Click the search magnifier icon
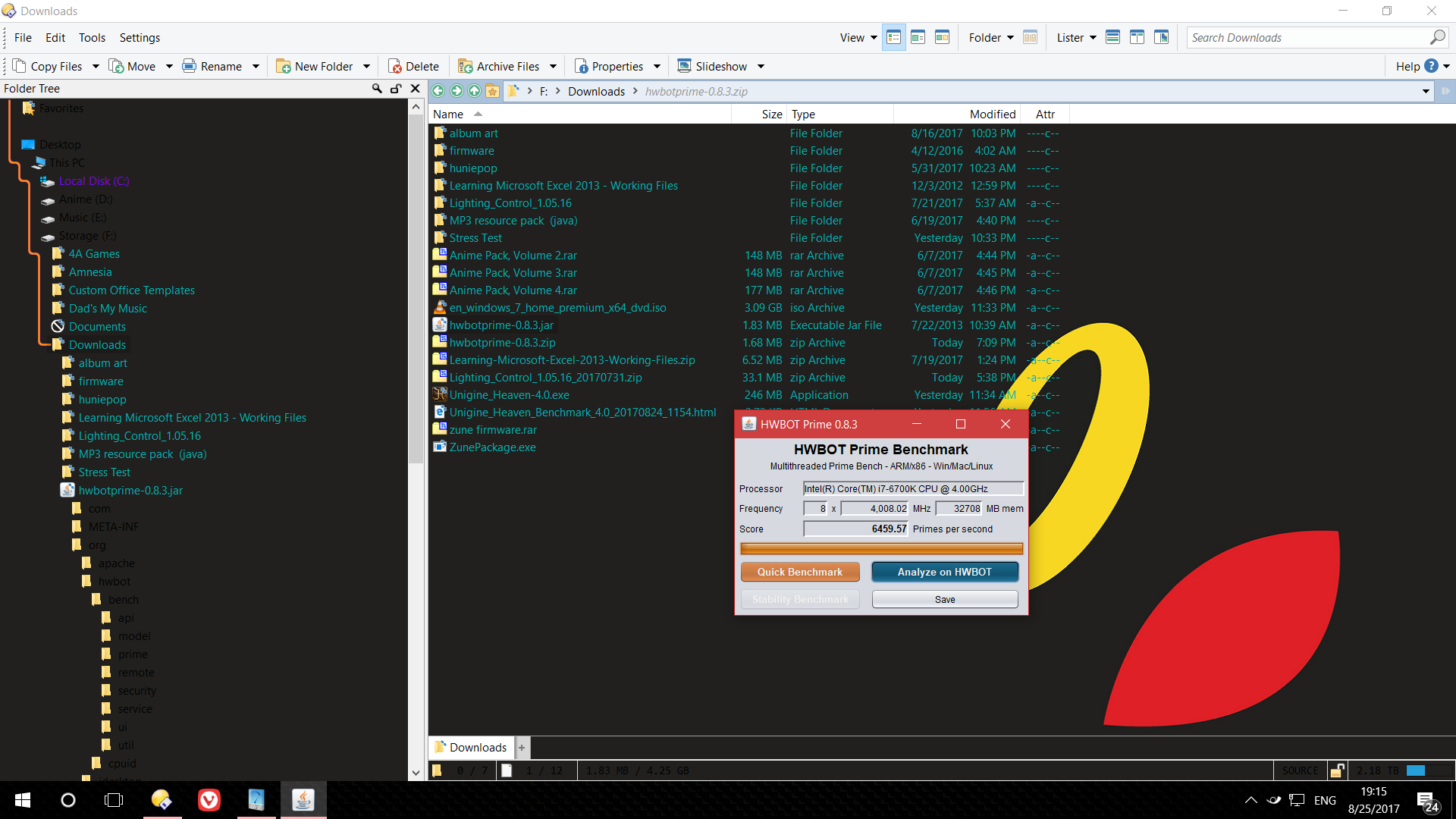 pos(1437,37)
